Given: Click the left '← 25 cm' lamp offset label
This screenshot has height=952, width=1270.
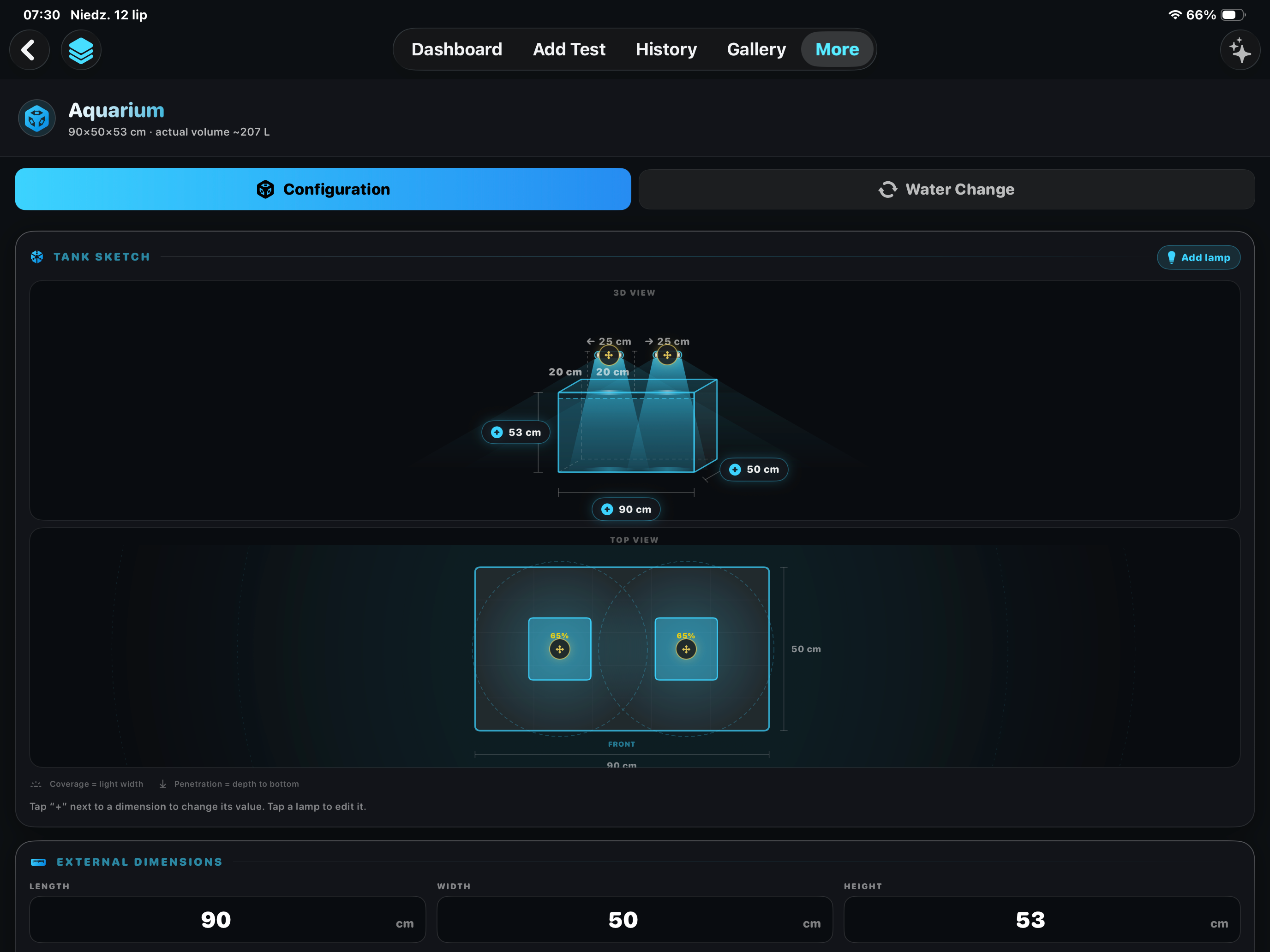Looking at the screenshot, I should (609, 341).
